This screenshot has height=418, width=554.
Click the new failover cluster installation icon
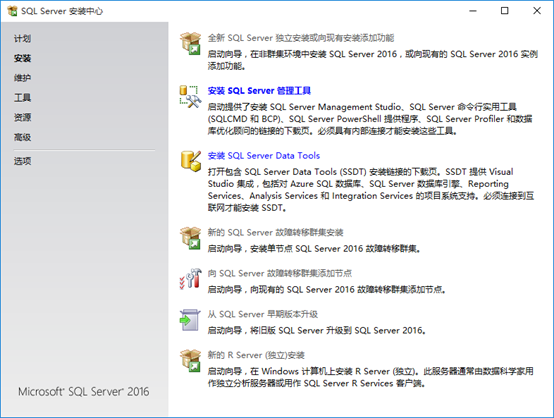pos(190,238)
